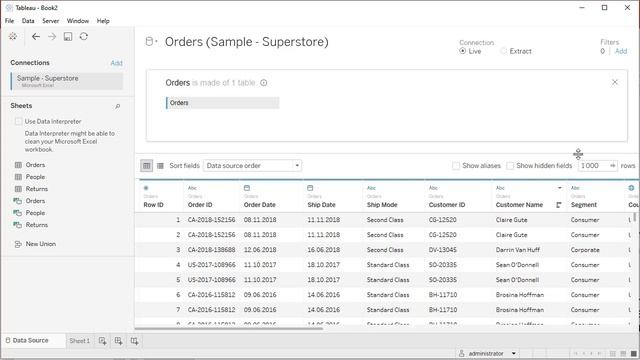
Task: Go forward with the right arrow
Action: coord(52,37)
